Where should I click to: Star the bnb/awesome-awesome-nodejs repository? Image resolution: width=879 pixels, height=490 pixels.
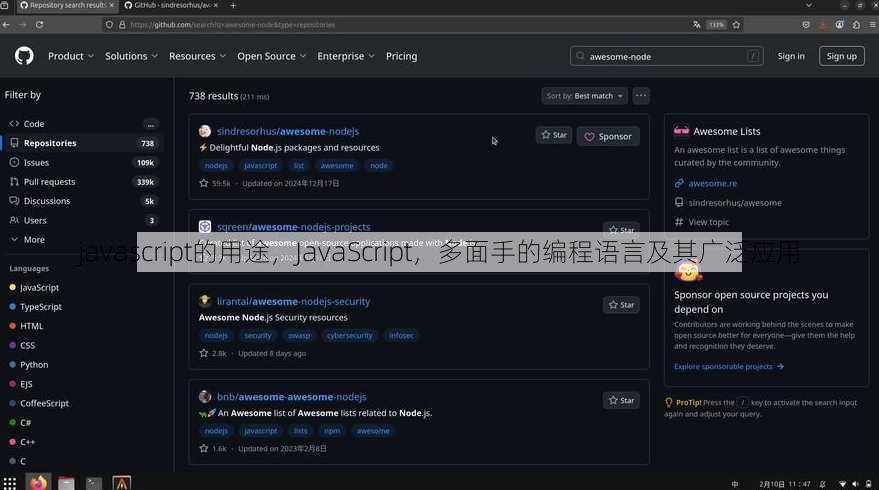(621, 400)
